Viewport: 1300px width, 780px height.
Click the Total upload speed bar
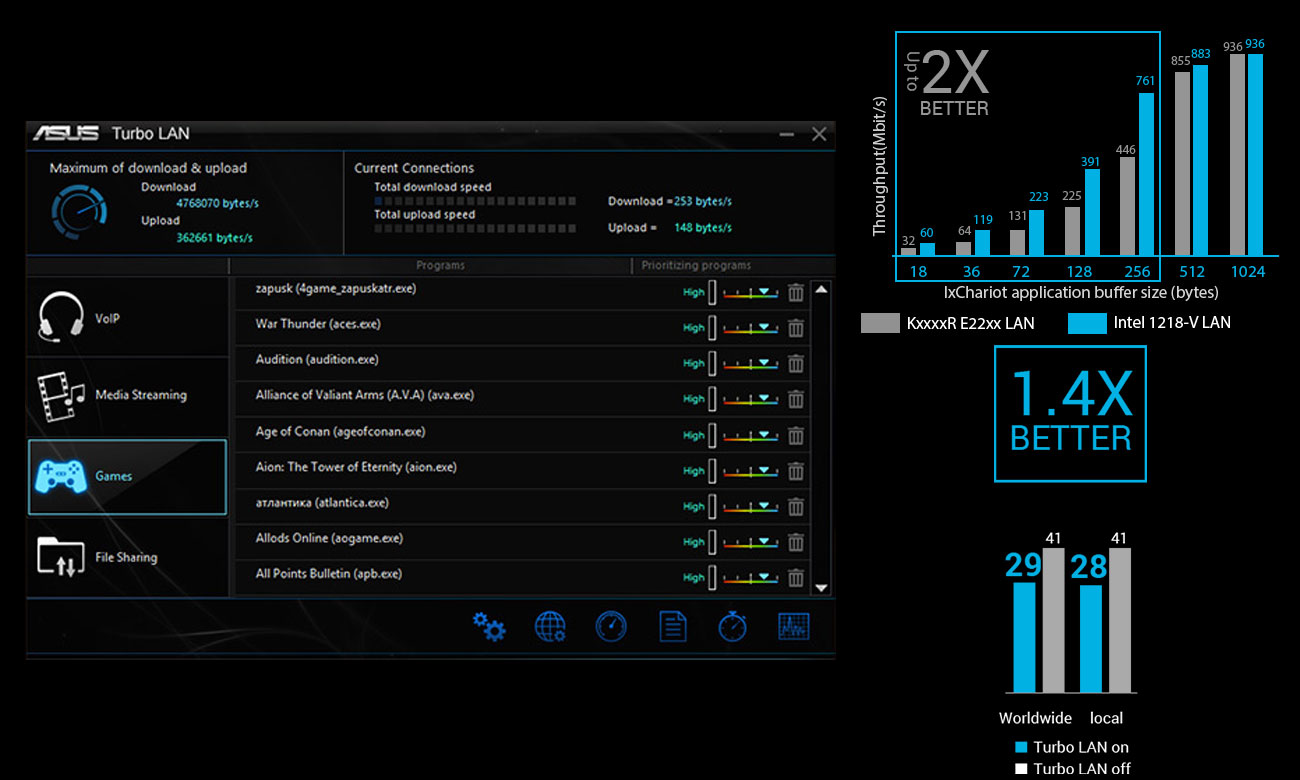tap(476, 228)
